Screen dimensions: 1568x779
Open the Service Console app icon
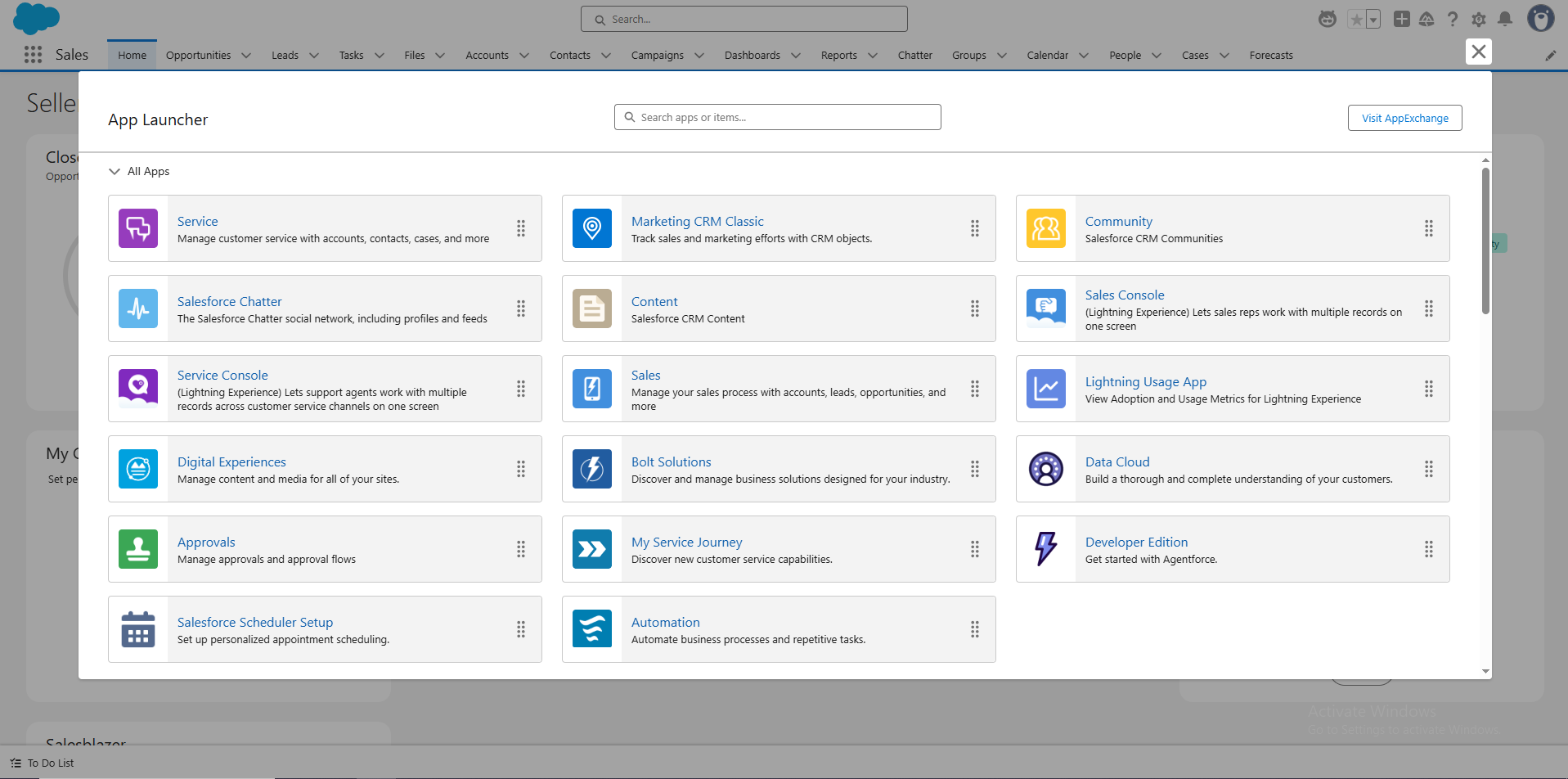point(138,389)
